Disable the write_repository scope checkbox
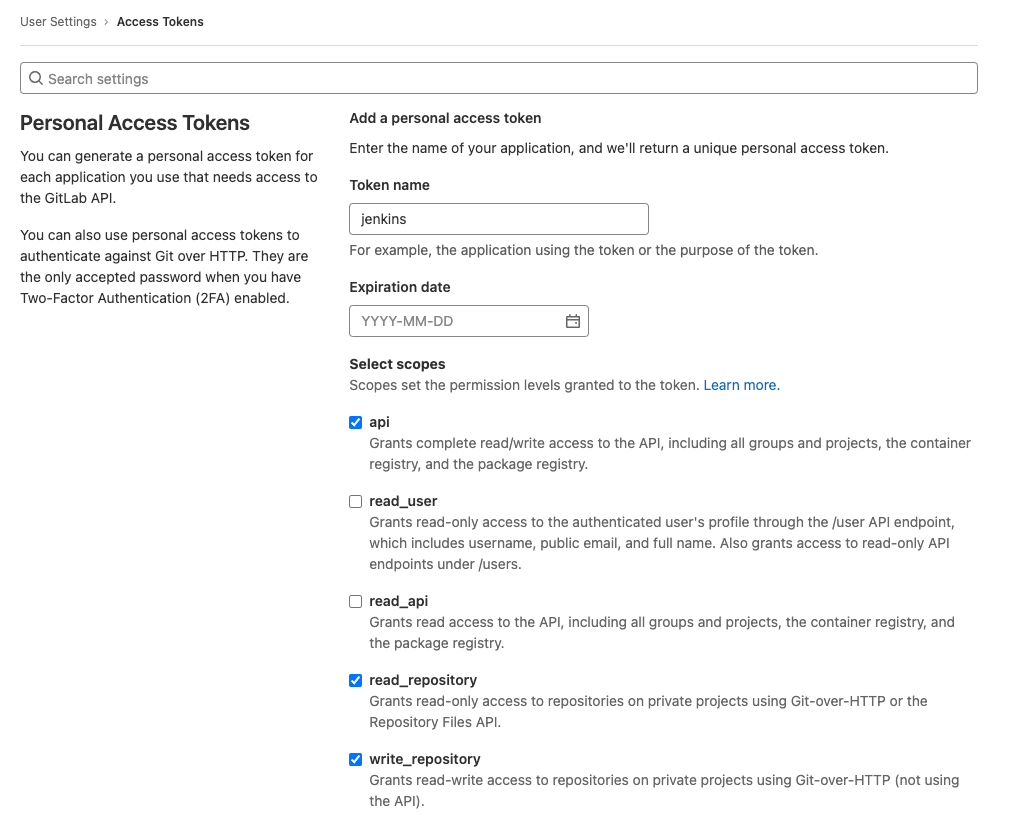 tap(355, 759)
